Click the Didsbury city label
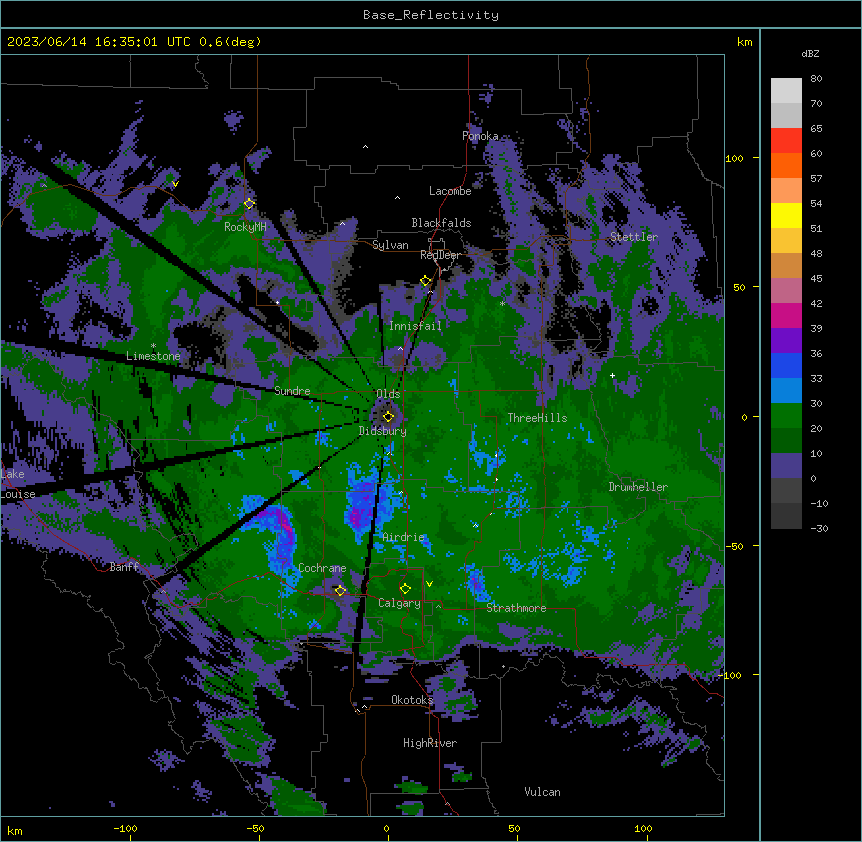The width and height of the screenshot is (862, 842). click(x=383, y=431)
